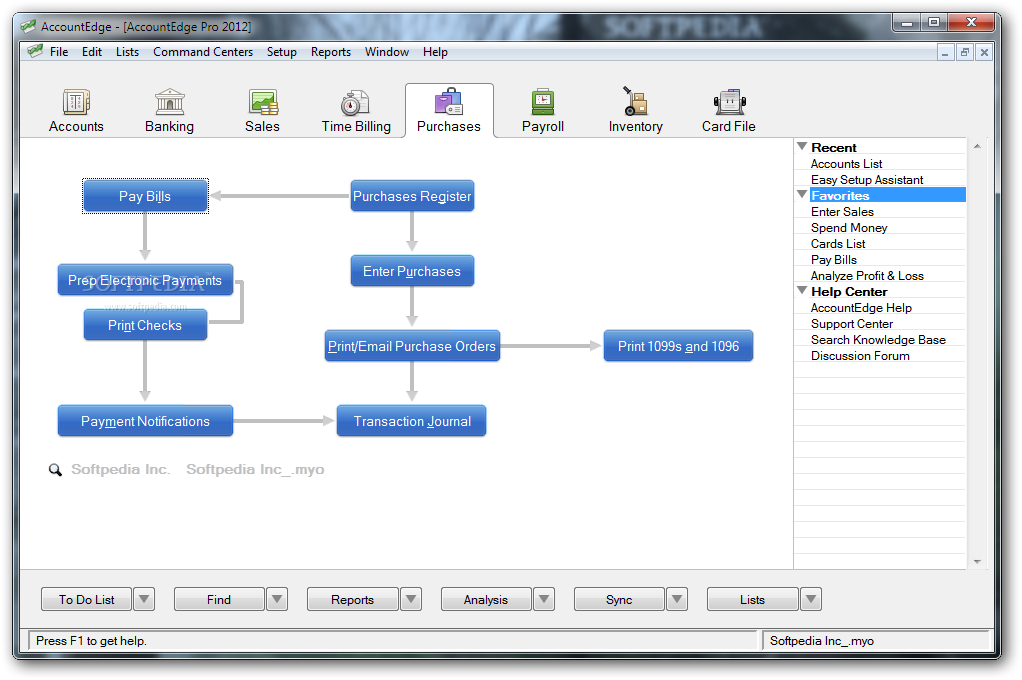Open the Find dropdown arrow
Image resolution: width=1022 pixels, height=680 pixels.
click(x=277, y=599)
